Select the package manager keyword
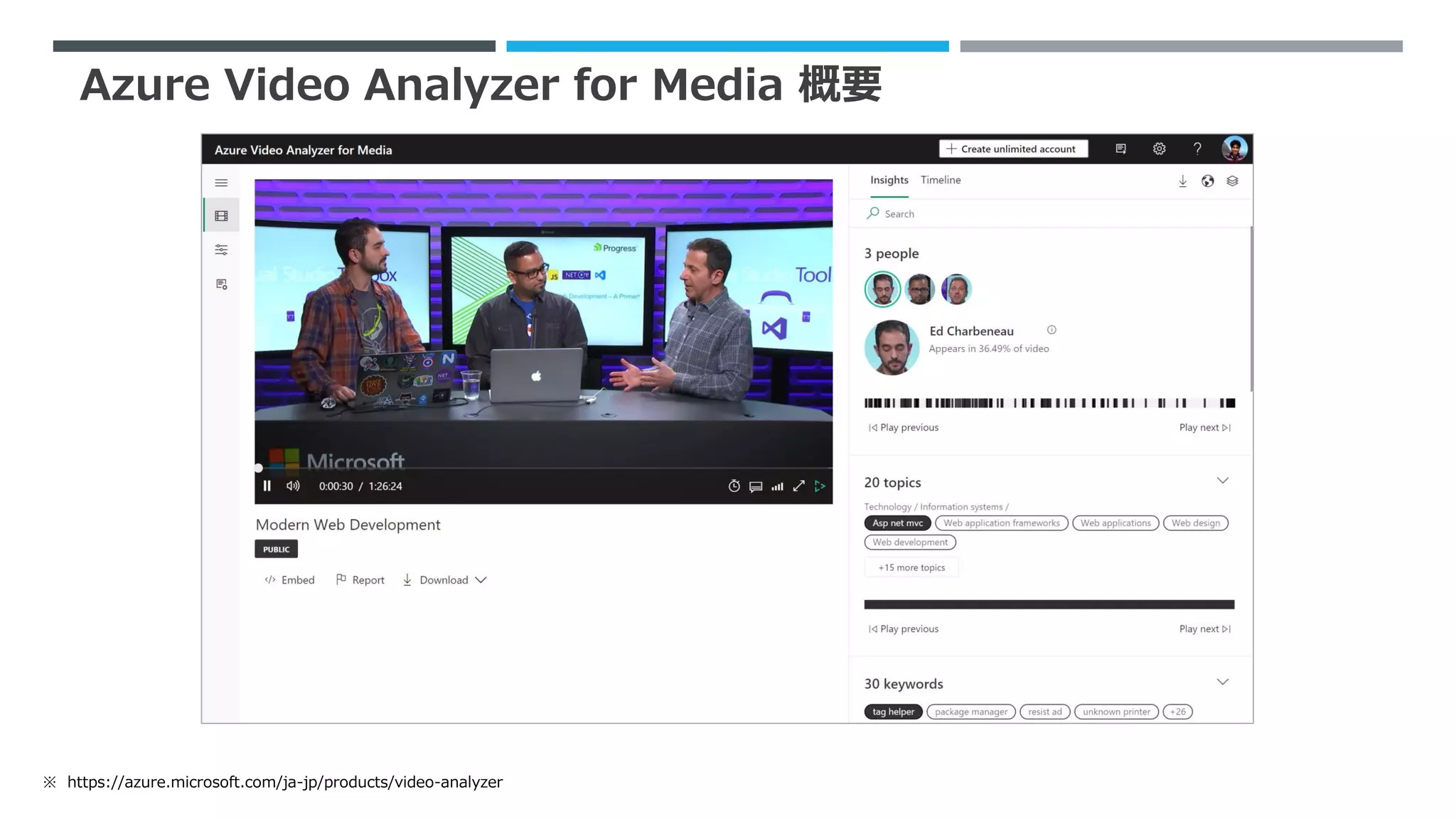 point(971,712)
